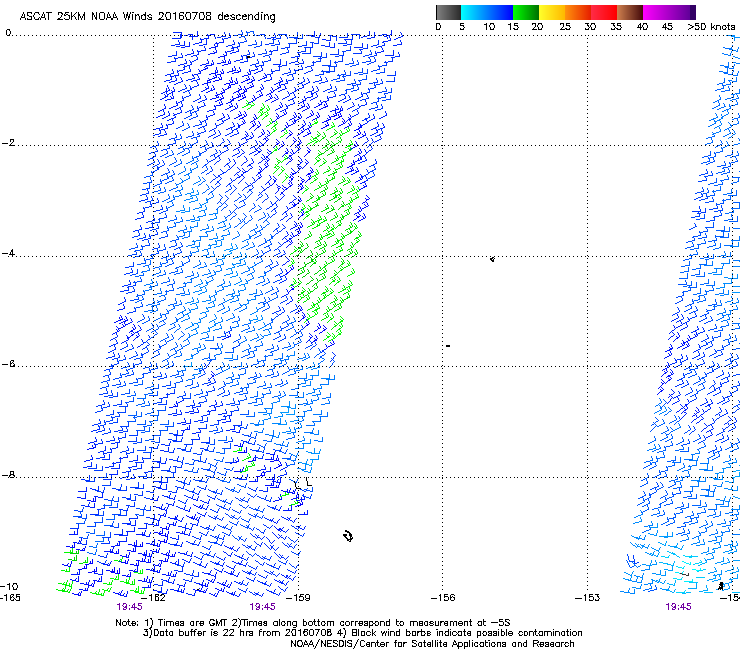Image resolution: width=740 pixels, height=650 pixels.
Task: Click the '25' legend tick label
Action: tap(565, 27)
